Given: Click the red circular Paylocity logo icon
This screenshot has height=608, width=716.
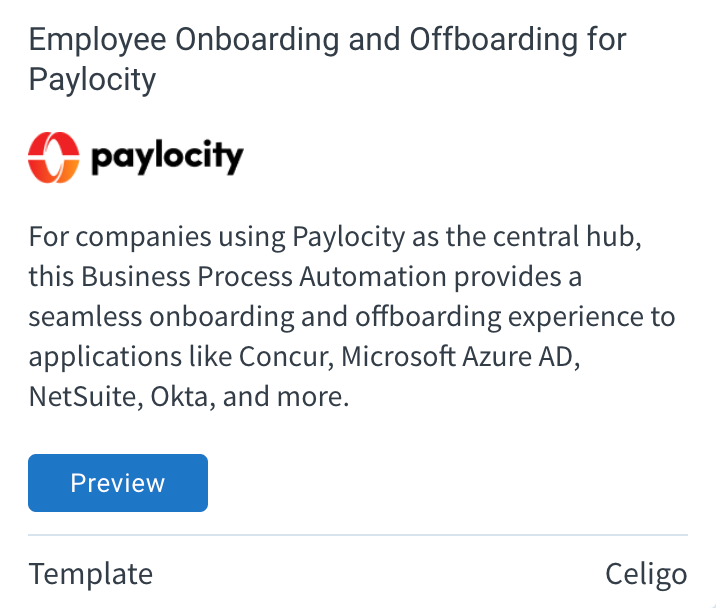Looking at the screenshot, I should 54,158.
